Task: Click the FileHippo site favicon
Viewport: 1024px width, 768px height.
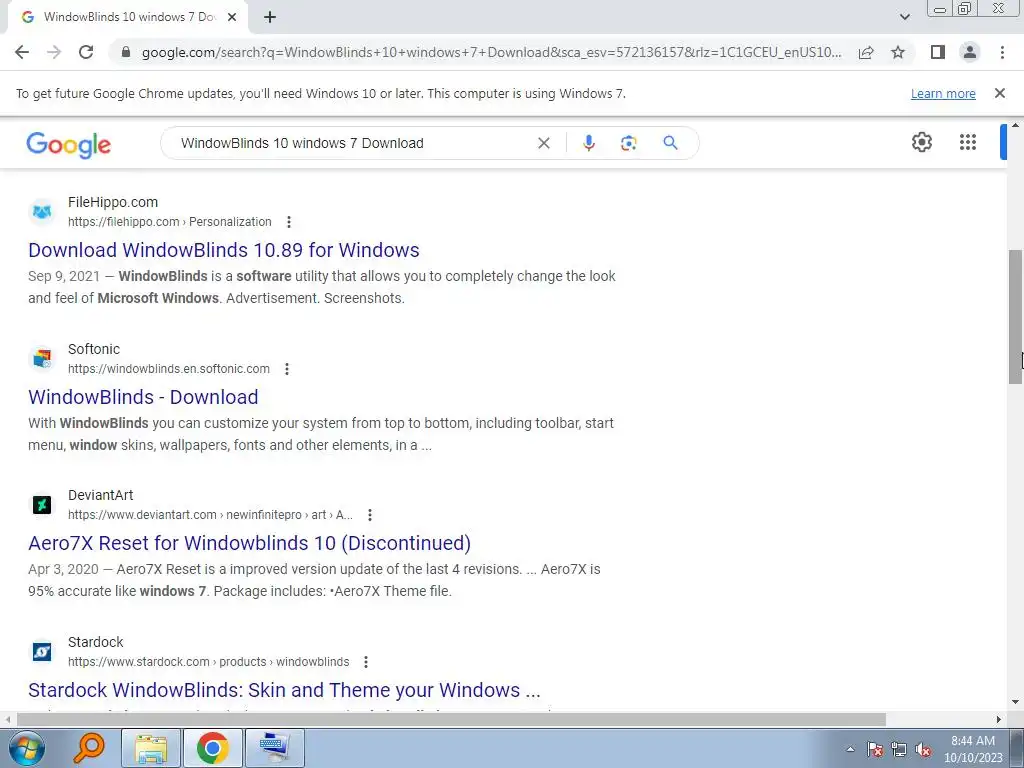Action: [42, 212]
